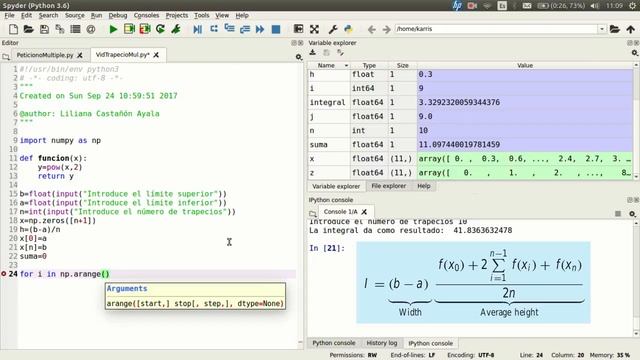Close the PeticionoMultiple.py tab

[x=80, y=55]
